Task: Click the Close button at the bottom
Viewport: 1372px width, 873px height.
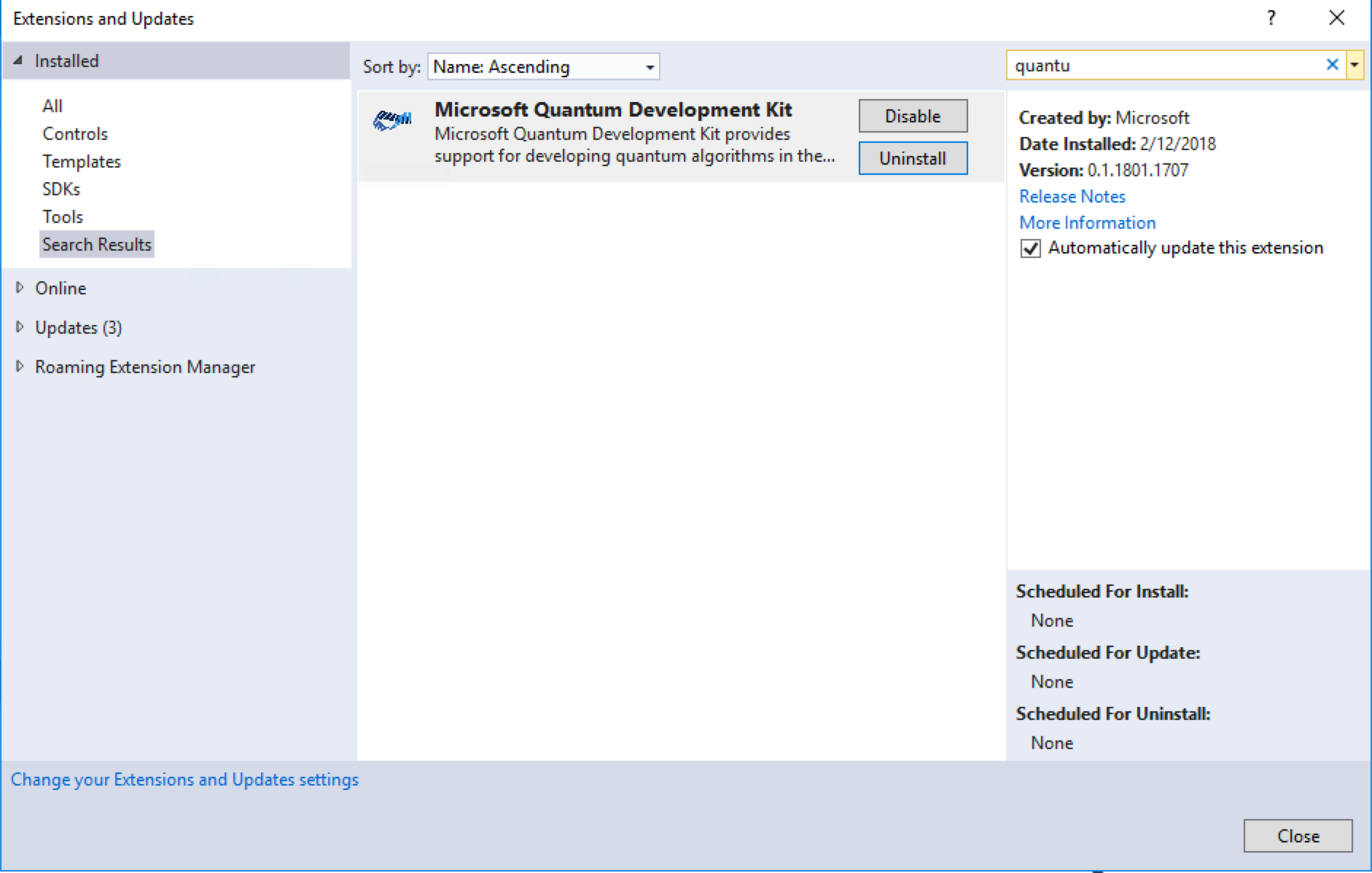Action: tap(1298, 836)
